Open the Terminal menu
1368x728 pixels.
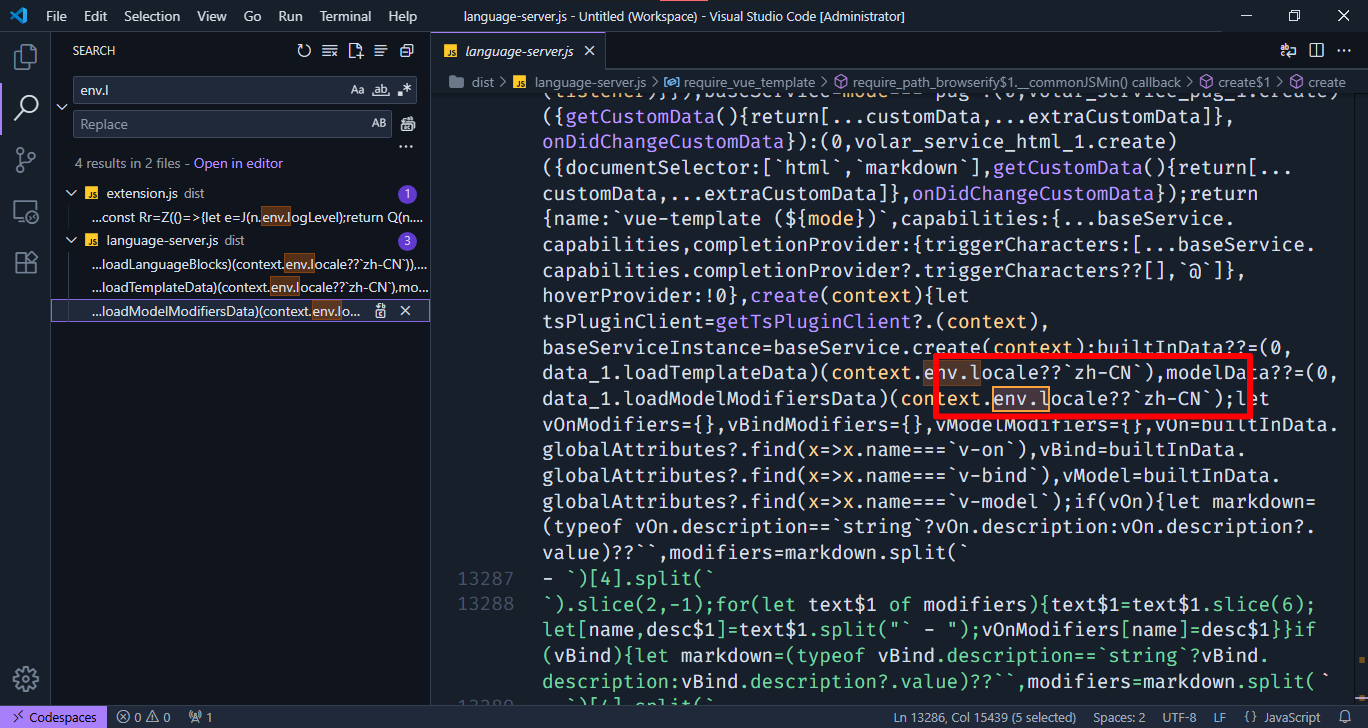(346, 16)
